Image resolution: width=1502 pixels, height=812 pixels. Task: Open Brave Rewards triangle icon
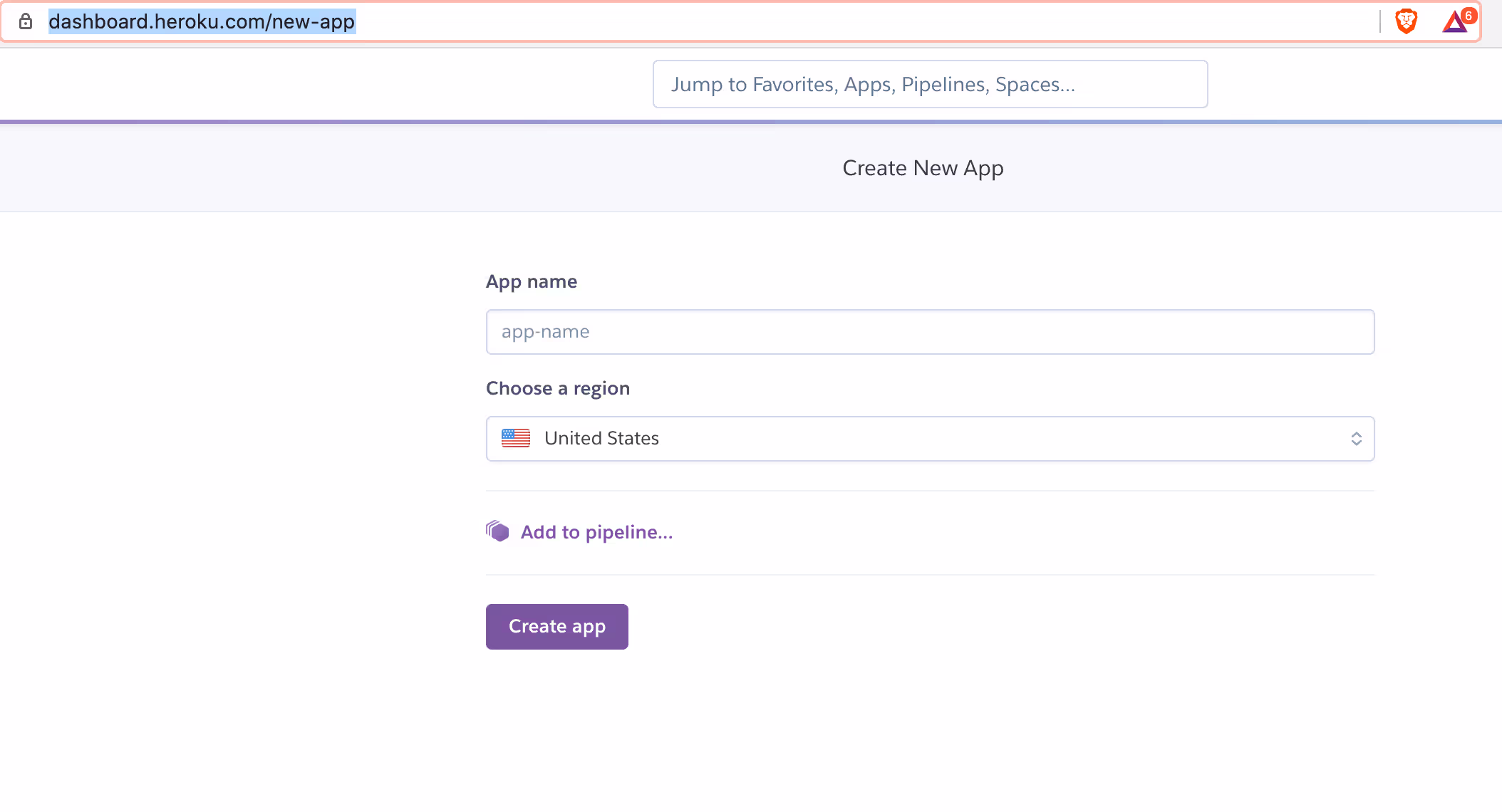coord(1454,22)
